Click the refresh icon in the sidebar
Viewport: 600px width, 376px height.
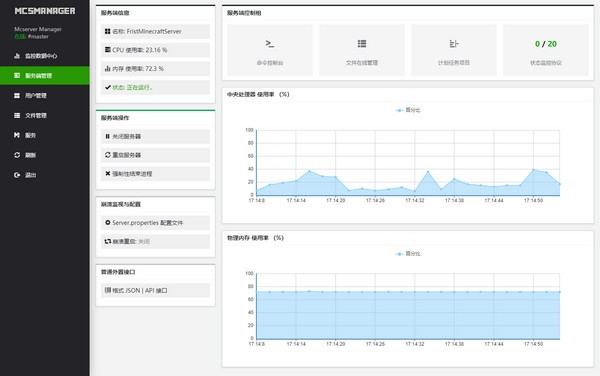tap(17, 155)
